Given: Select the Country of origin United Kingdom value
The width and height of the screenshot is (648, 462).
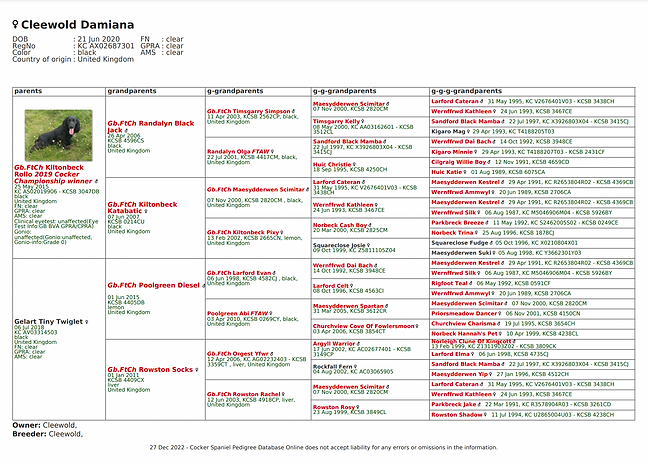Looking at the screenshot, I should pyautogui.click(x=106, y=59).
